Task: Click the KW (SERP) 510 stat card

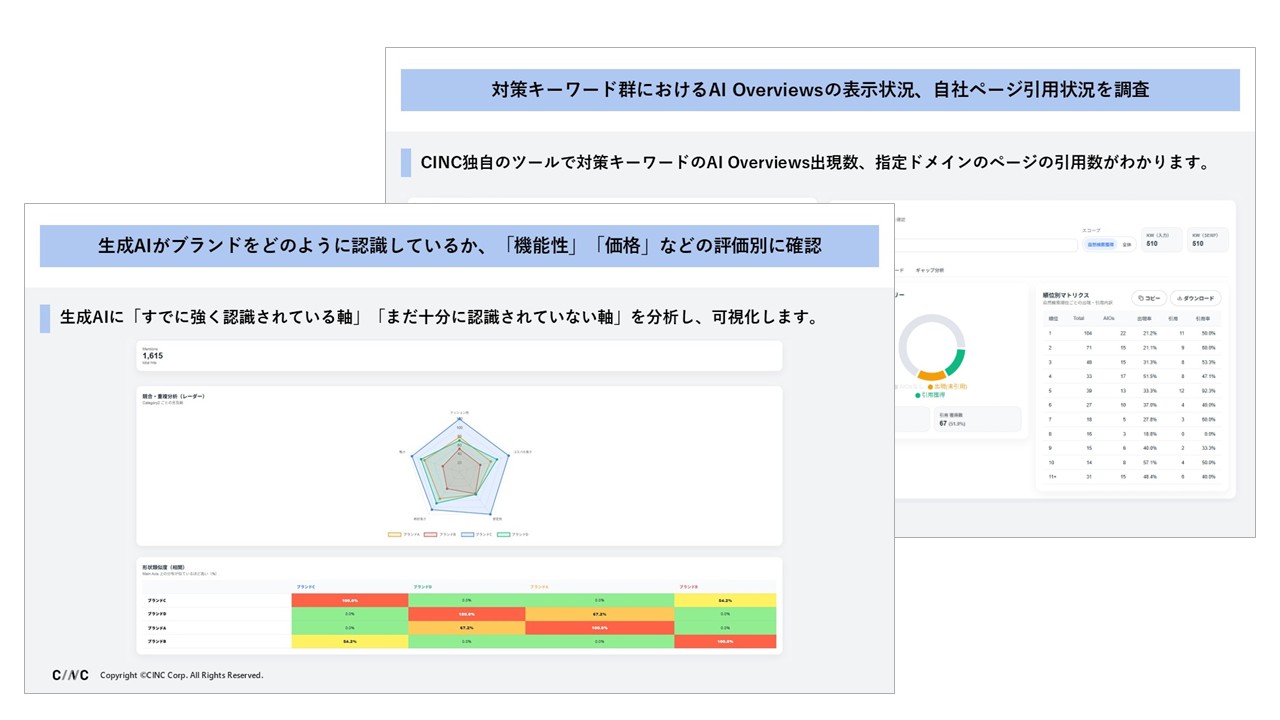Action: coord(1207,240)
